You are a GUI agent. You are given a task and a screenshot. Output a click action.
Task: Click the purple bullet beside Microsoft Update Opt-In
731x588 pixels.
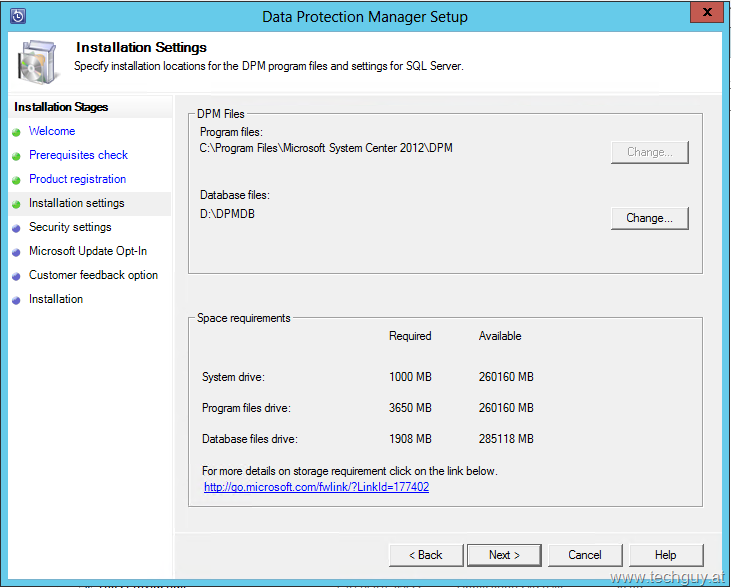point(16,252)
